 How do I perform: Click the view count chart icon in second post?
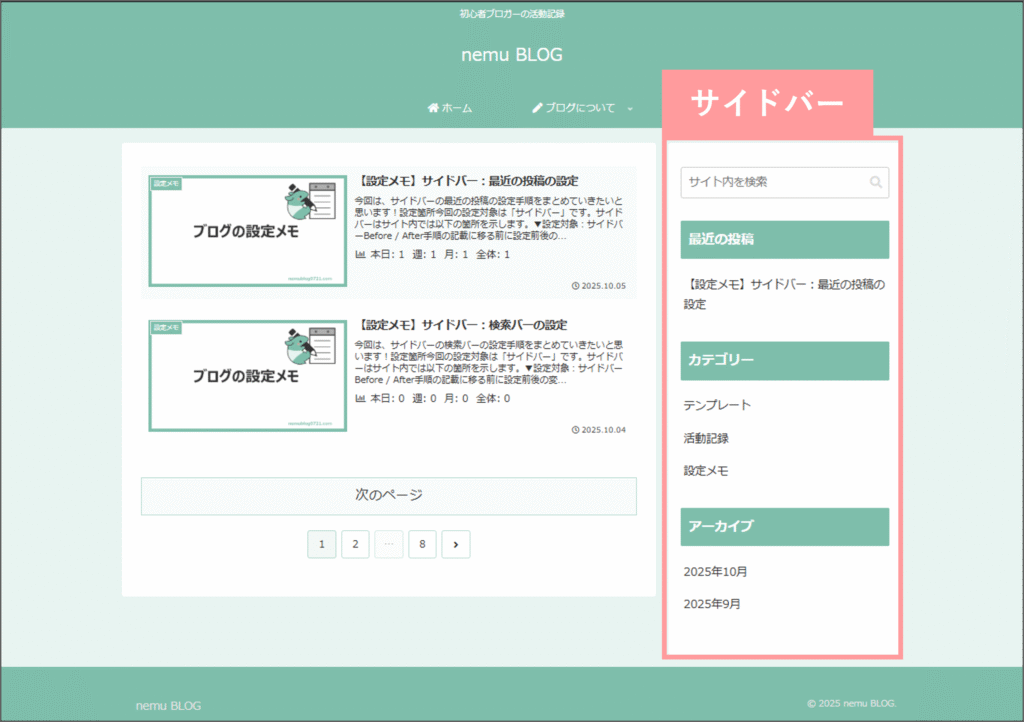pos(360,398)
